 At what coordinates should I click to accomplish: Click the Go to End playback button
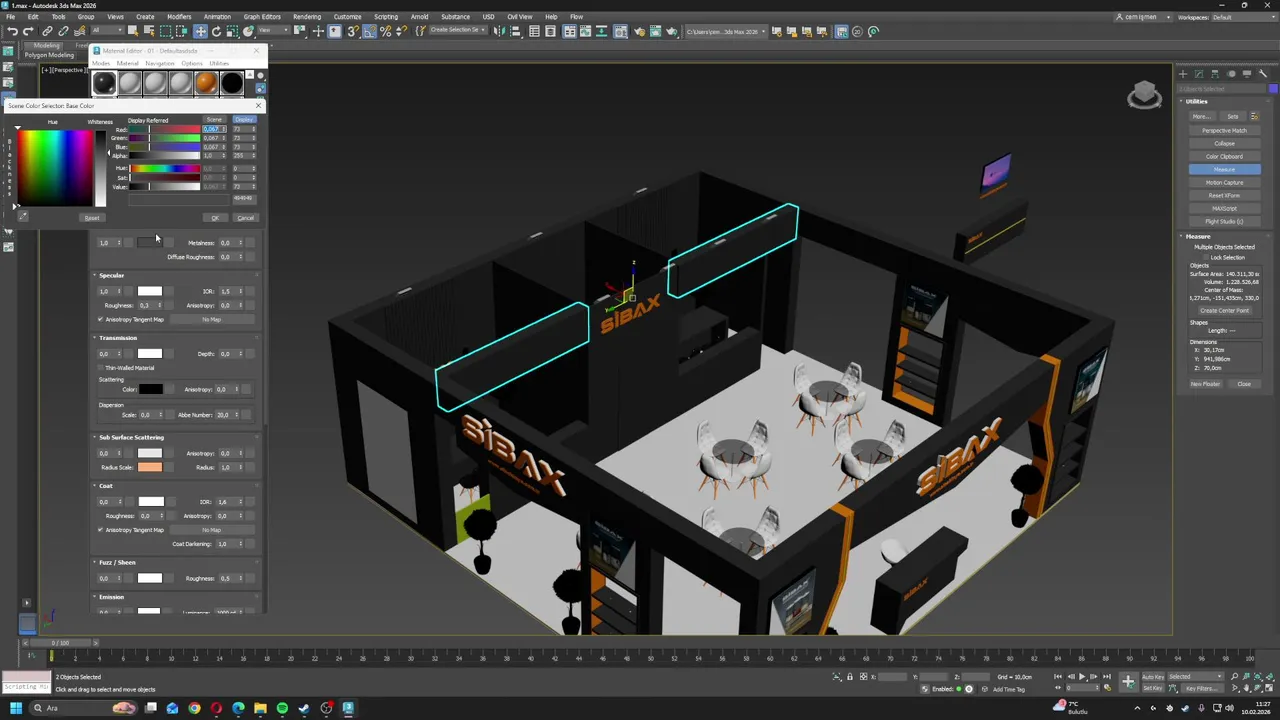pyautogui.click(x=1107, y=677)
